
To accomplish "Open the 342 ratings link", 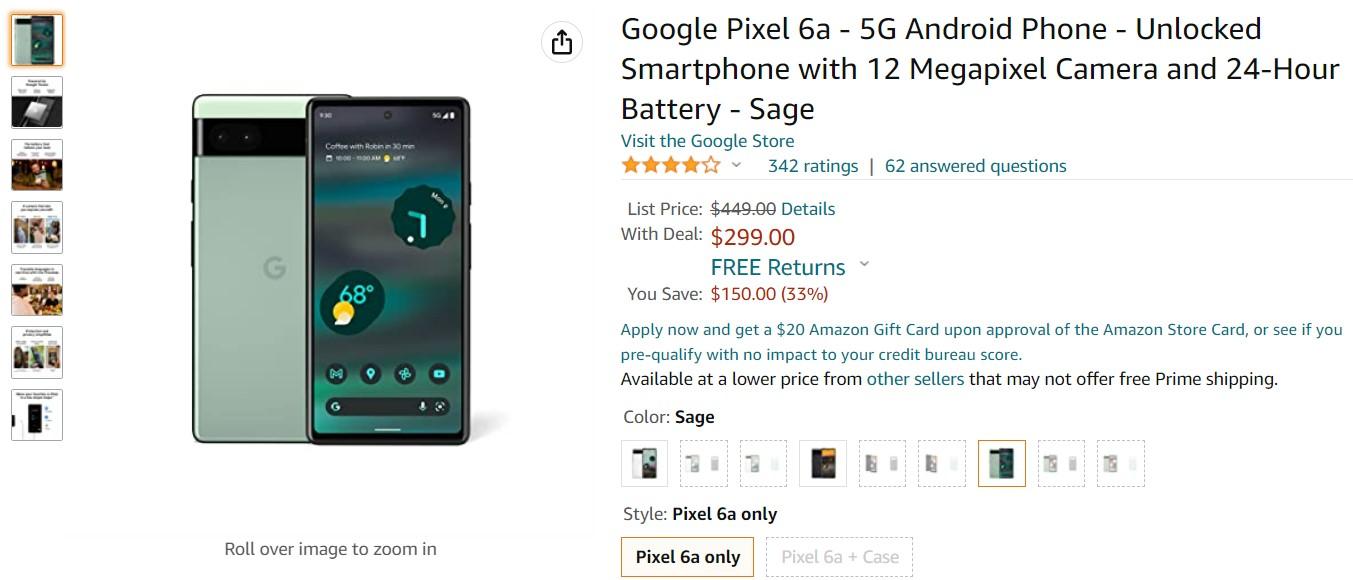I will (812, 166).
